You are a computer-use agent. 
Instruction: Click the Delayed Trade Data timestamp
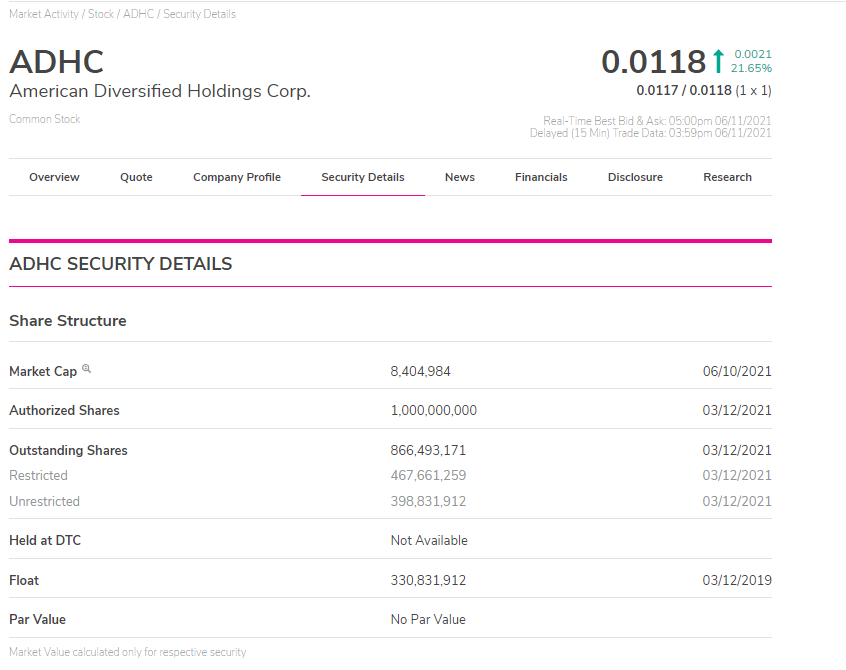coord(650,133)
